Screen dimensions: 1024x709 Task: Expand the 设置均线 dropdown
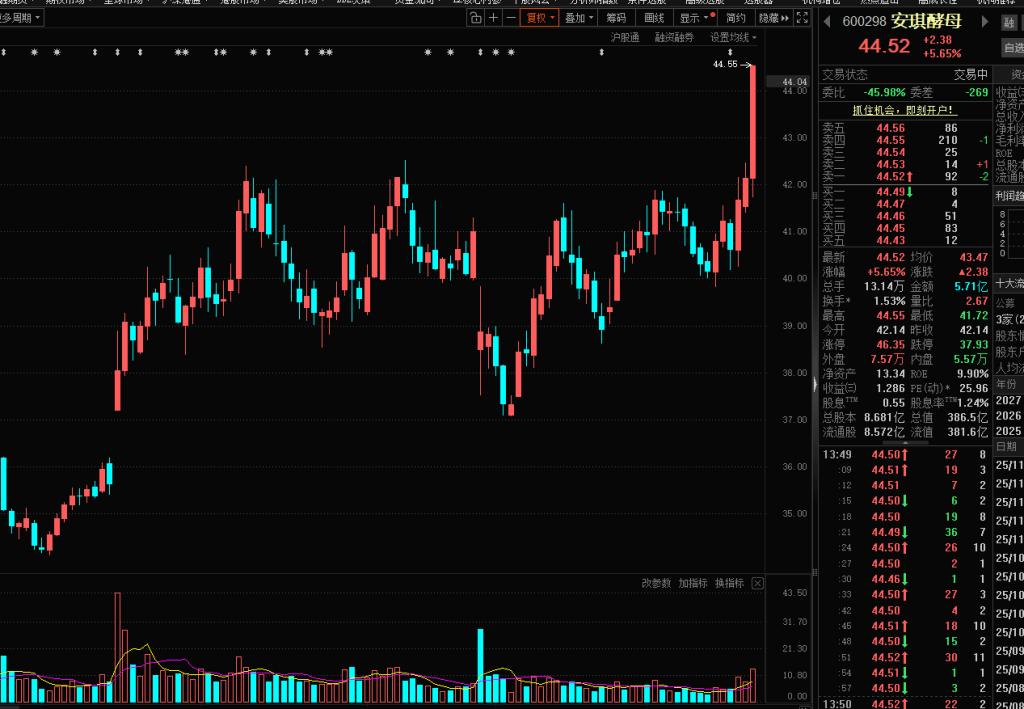tap(733, 37)
